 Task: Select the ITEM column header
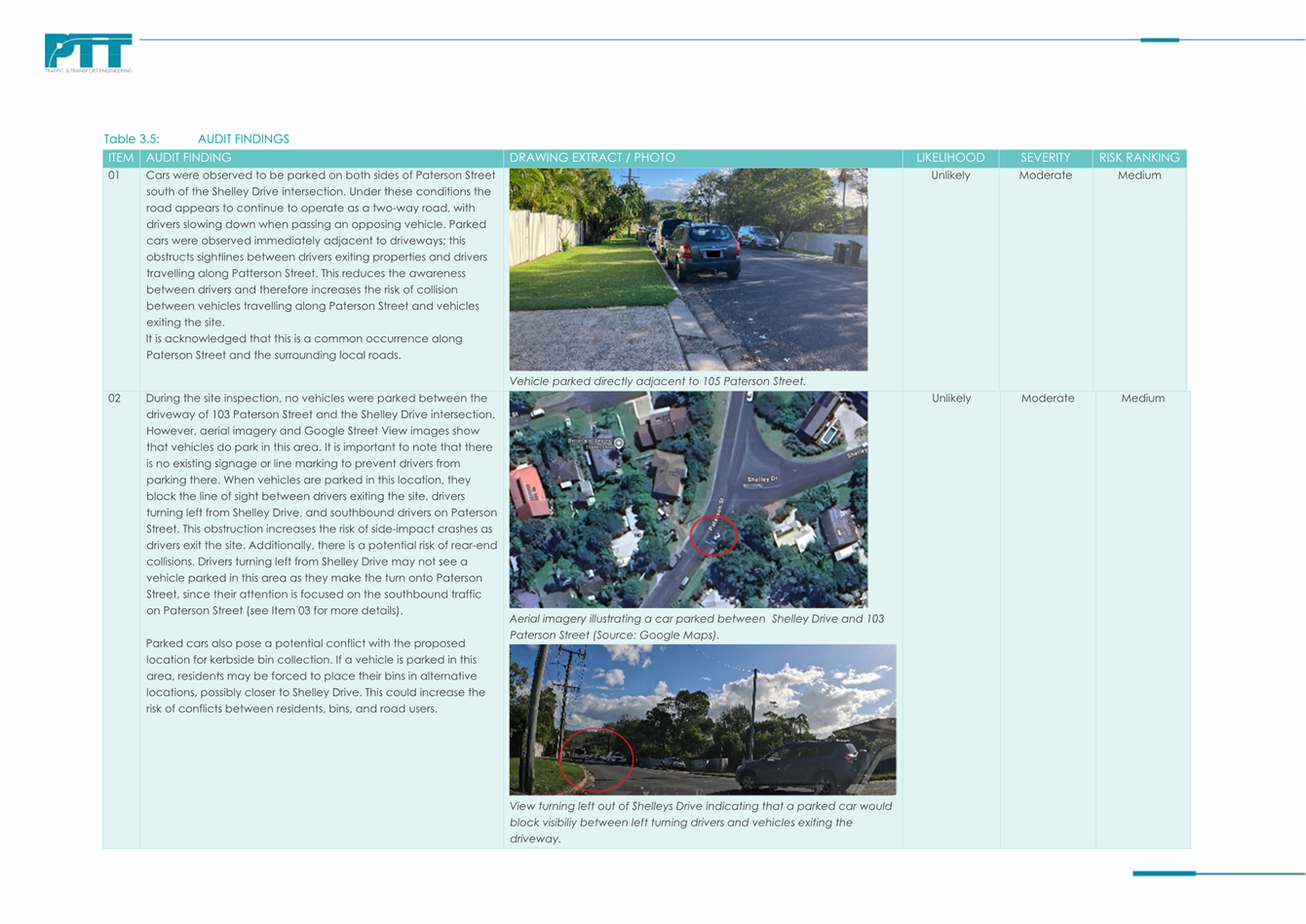121,158
